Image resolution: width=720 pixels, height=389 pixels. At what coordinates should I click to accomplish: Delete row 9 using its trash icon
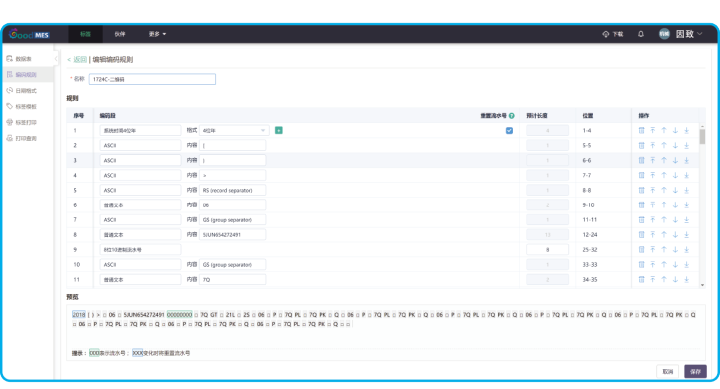pos(641,249)
